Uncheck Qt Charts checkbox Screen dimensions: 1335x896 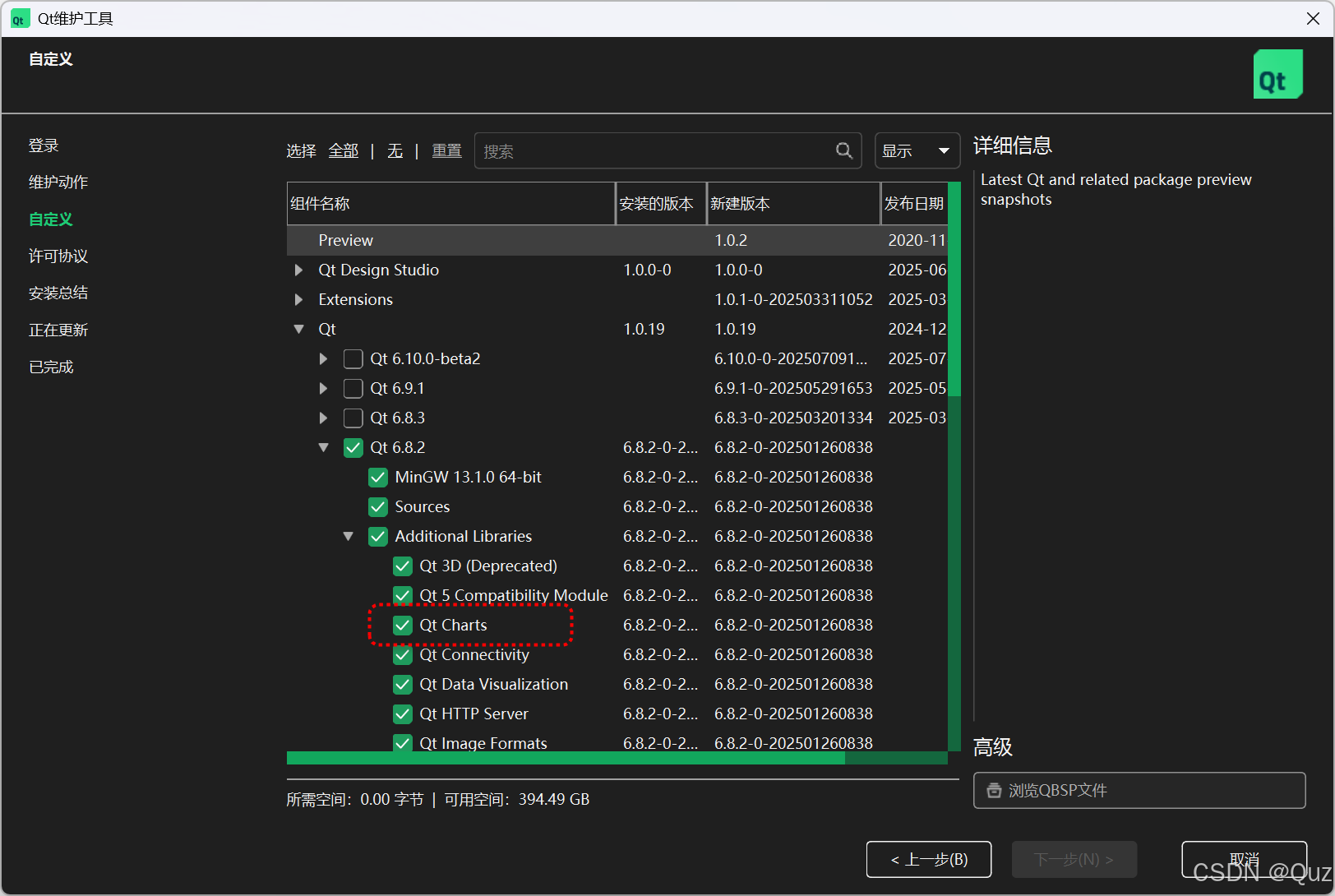click(403, 625)
